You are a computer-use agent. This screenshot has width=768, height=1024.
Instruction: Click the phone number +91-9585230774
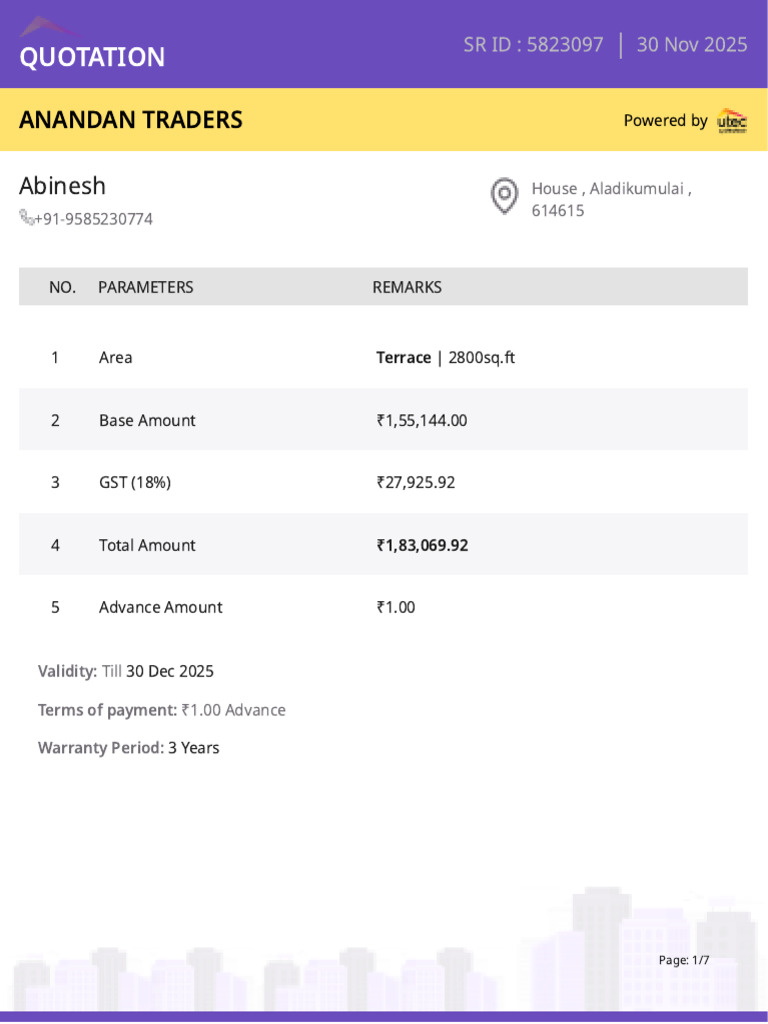point(93,219)
